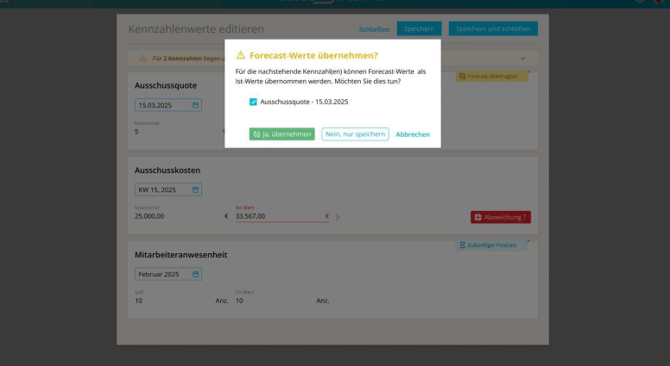Image resolution: width=670 pixels, height=366 pixels.
Task: Click the Mitarbeiteranwesenheit heading
Action: (181, 255)
